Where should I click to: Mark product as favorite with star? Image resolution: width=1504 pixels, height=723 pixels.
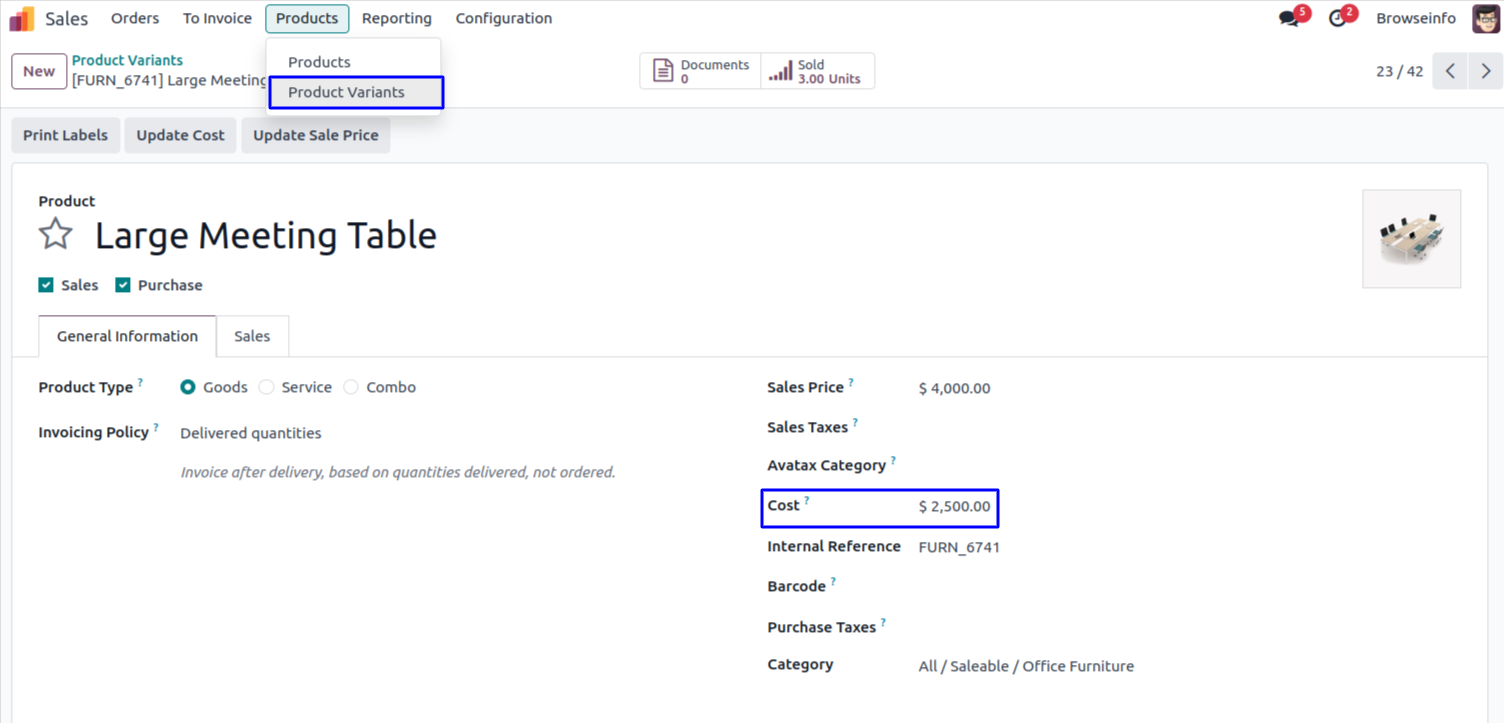click(56, 235)
